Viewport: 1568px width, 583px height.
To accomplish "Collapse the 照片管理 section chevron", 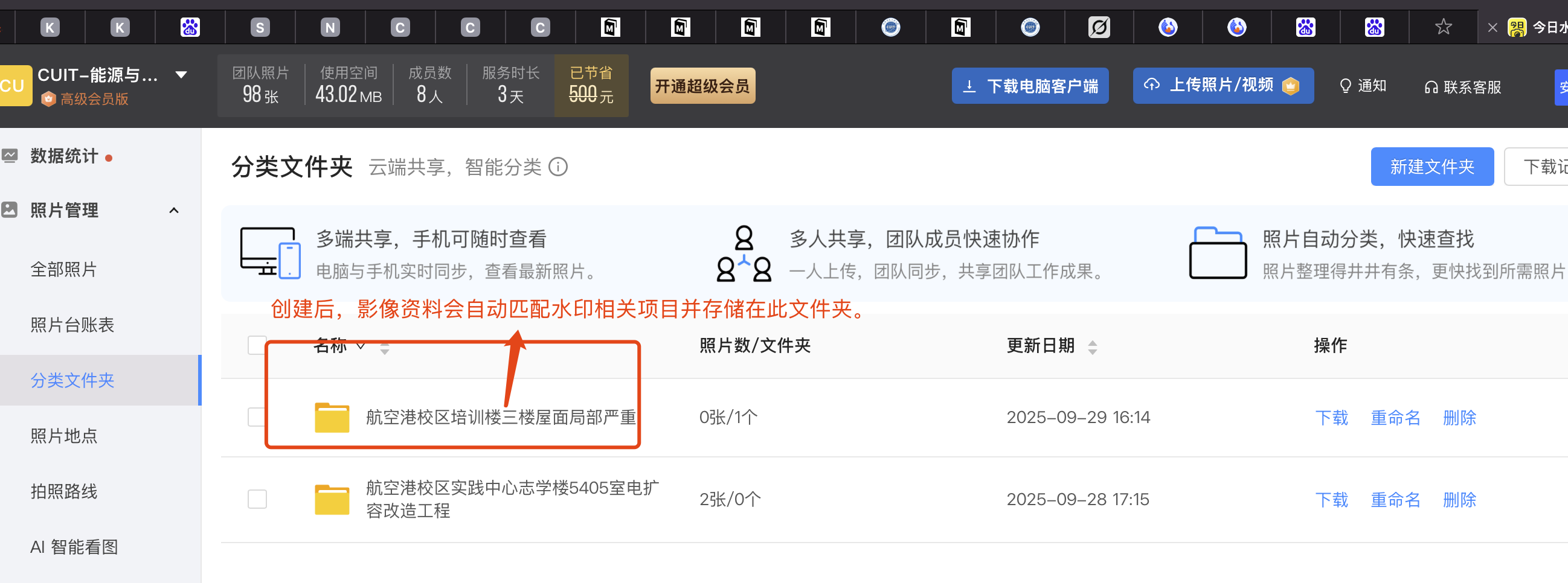I will 173,211.
